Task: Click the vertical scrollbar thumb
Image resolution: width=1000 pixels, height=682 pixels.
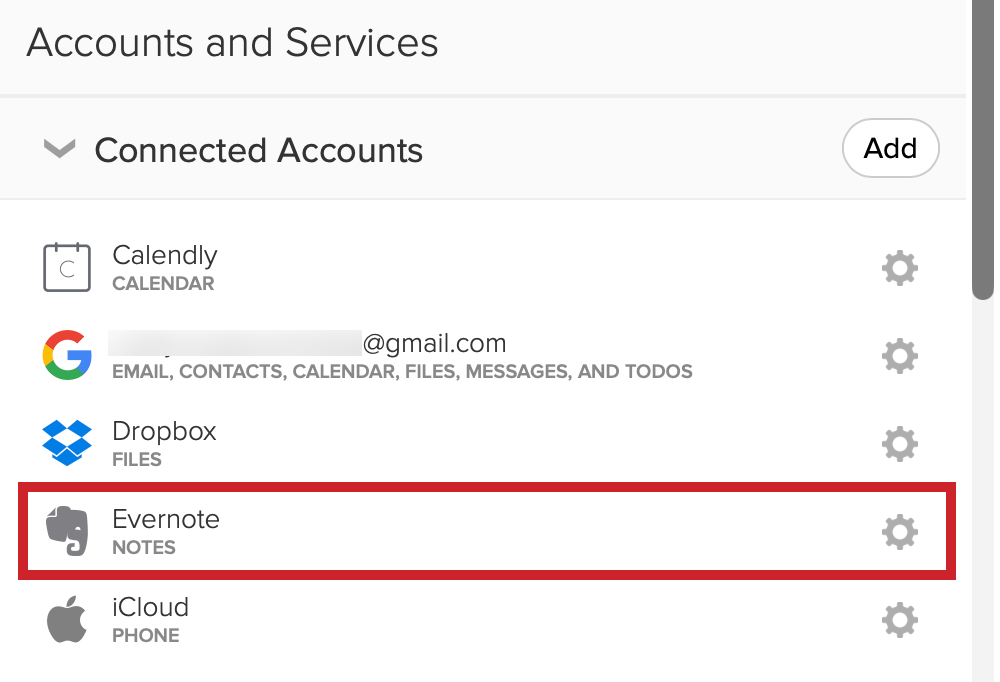Action: point(983,149)
